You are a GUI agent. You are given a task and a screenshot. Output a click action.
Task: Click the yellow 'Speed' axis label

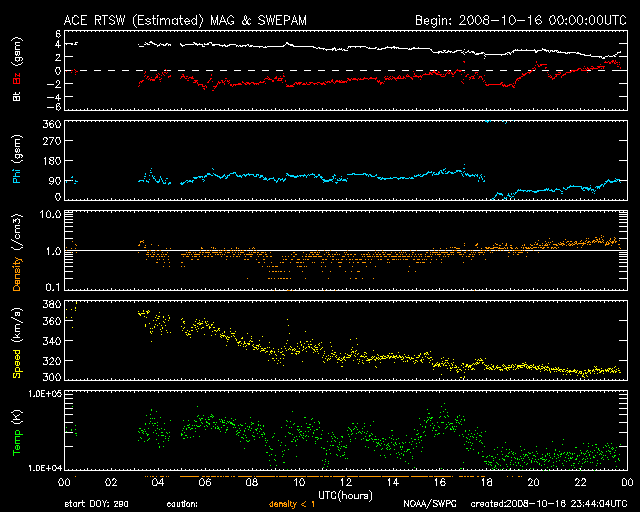pos(17,363)
